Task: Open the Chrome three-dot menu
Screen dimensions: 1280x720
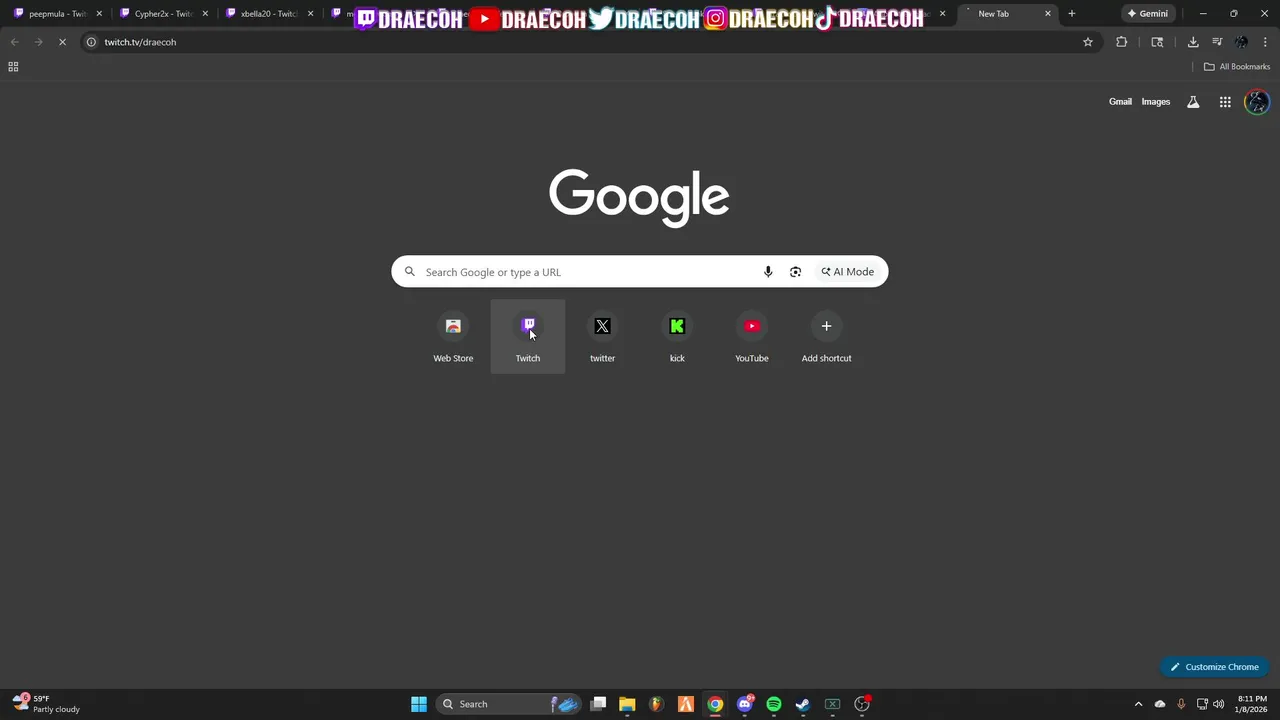Action: 1265,42
